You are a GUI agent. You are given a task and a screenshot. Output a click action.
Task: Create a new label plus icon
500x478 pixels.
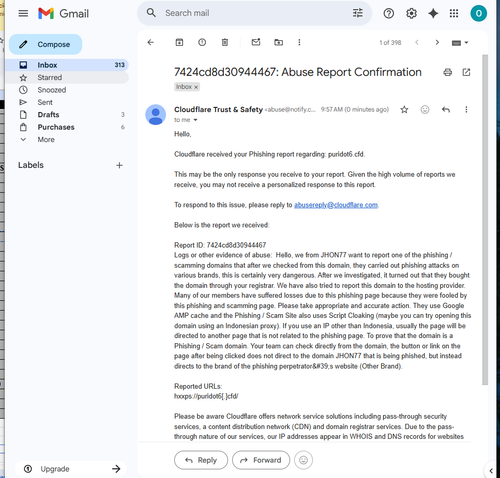pos(119,165)
